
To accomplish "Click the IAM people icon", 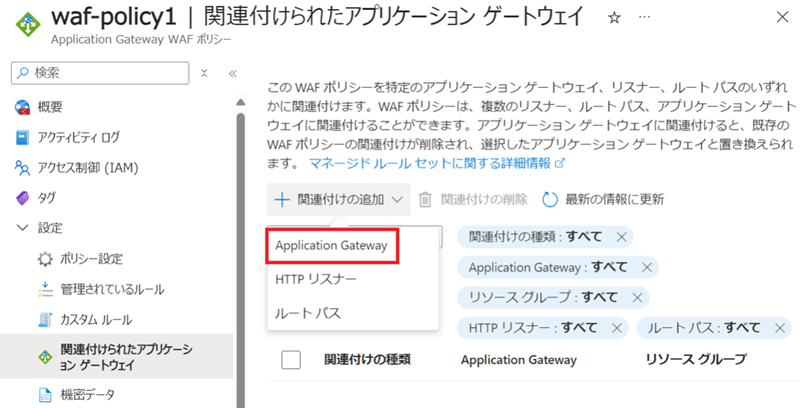I will tap(22, 168).
